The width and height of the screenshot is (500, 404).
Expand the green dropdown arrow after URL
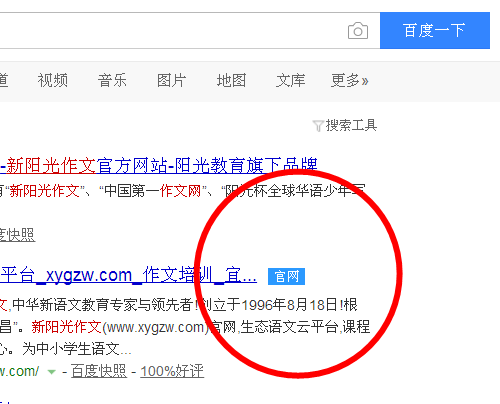tap(52, 372)
